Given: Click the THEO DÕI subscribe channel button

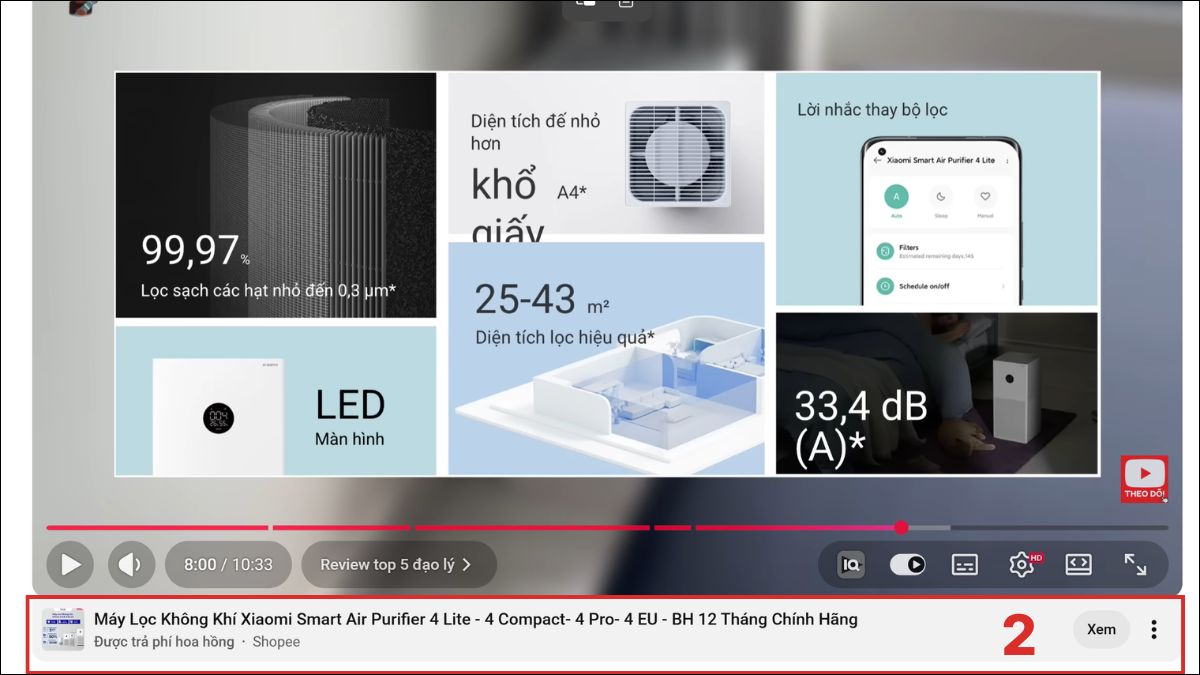Looking at the screenshot, I should pos(1144,478).
